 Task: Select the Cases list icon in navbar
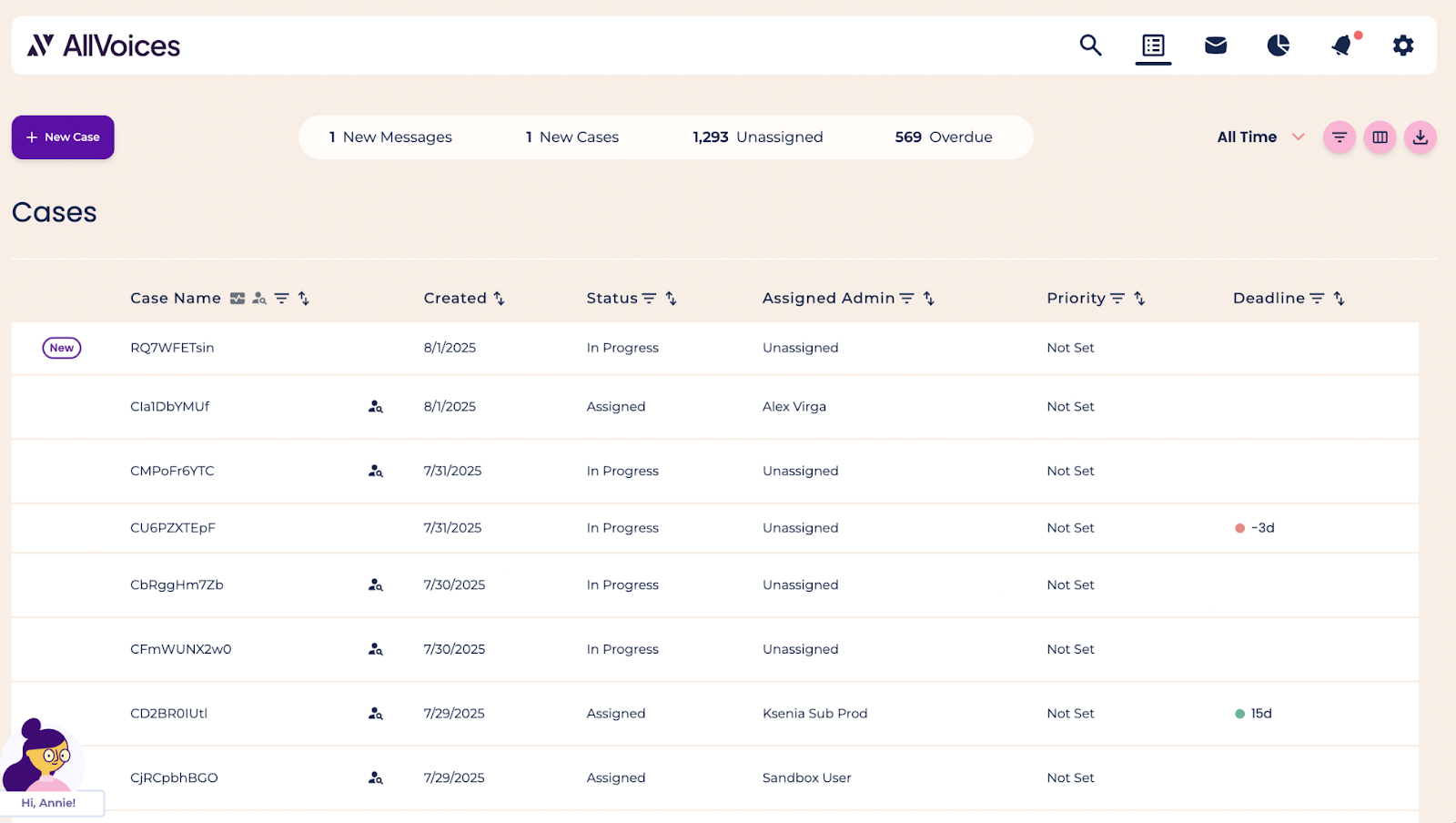pyautogui.click(x=1153, y=45)
